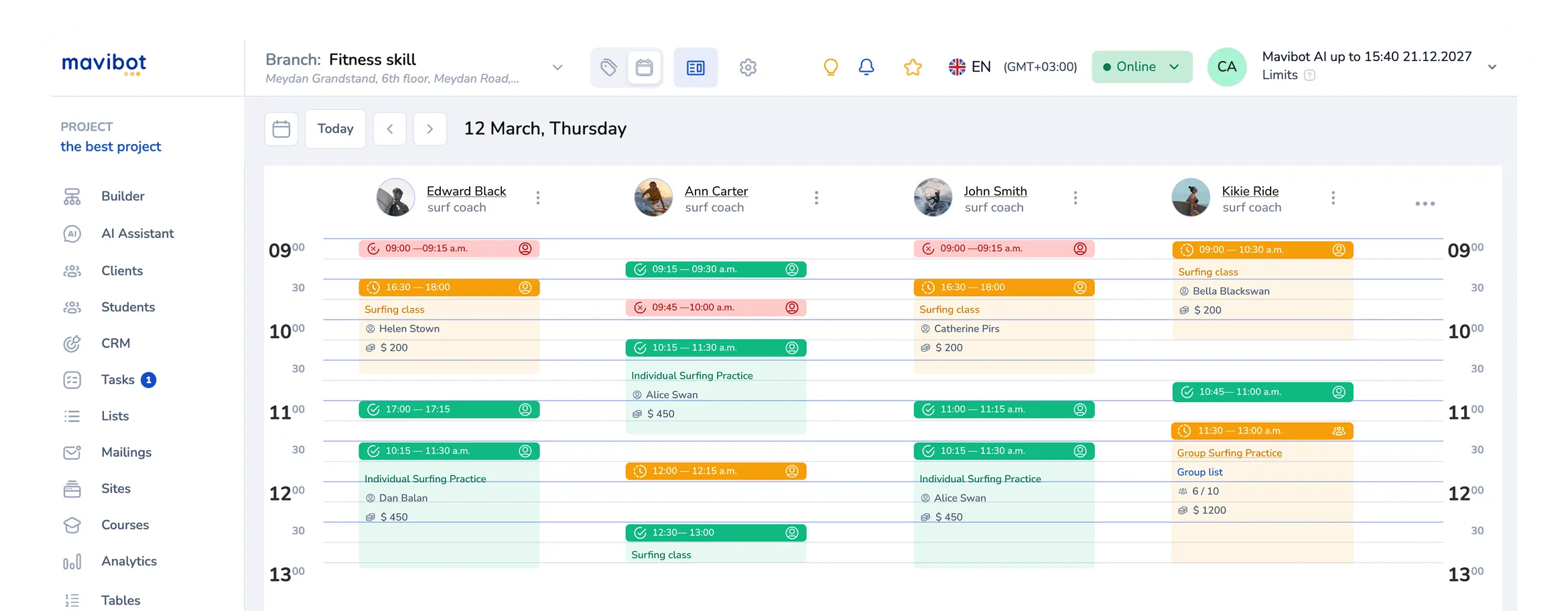The image size is (1568, 611).
Task: Open the EN language selector
Action: (970, 67)
